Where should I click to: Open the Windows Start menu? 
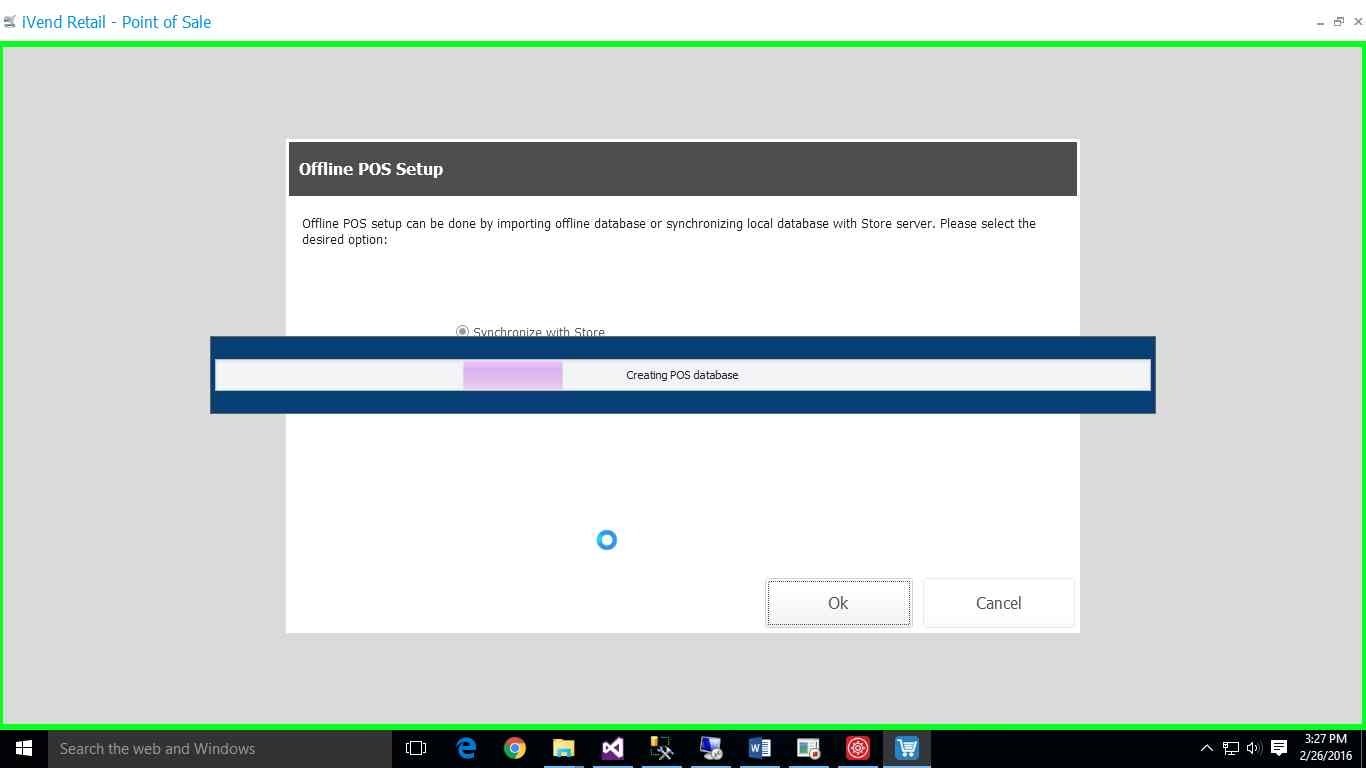click(x=24, y=748)
